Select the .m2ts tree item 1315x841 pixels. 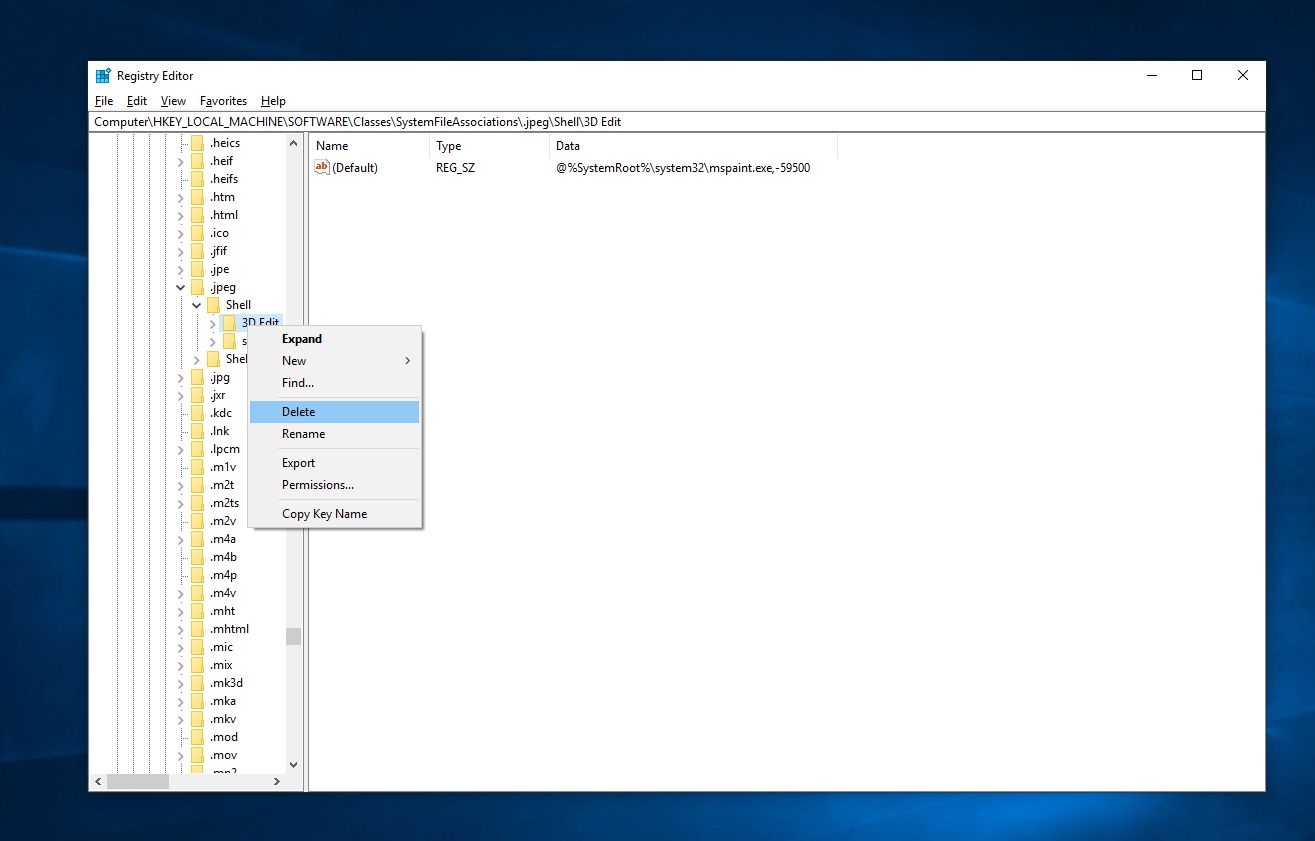(x=224, y=503)
